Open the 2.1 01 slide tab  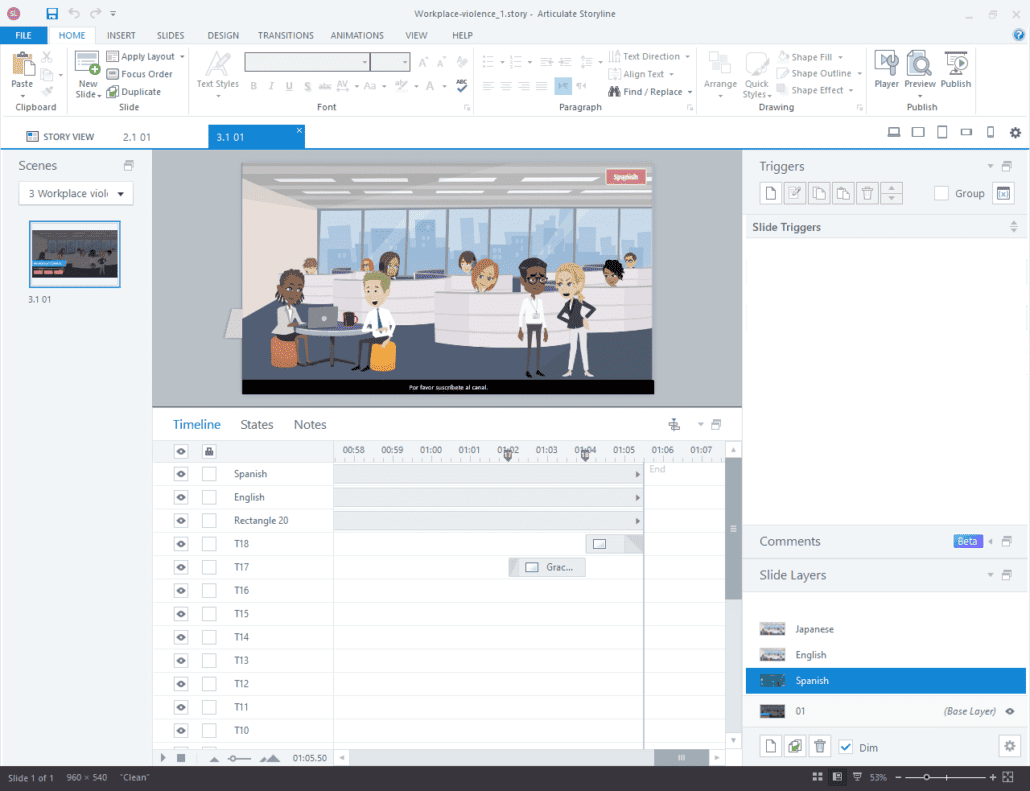click(137, 137)
